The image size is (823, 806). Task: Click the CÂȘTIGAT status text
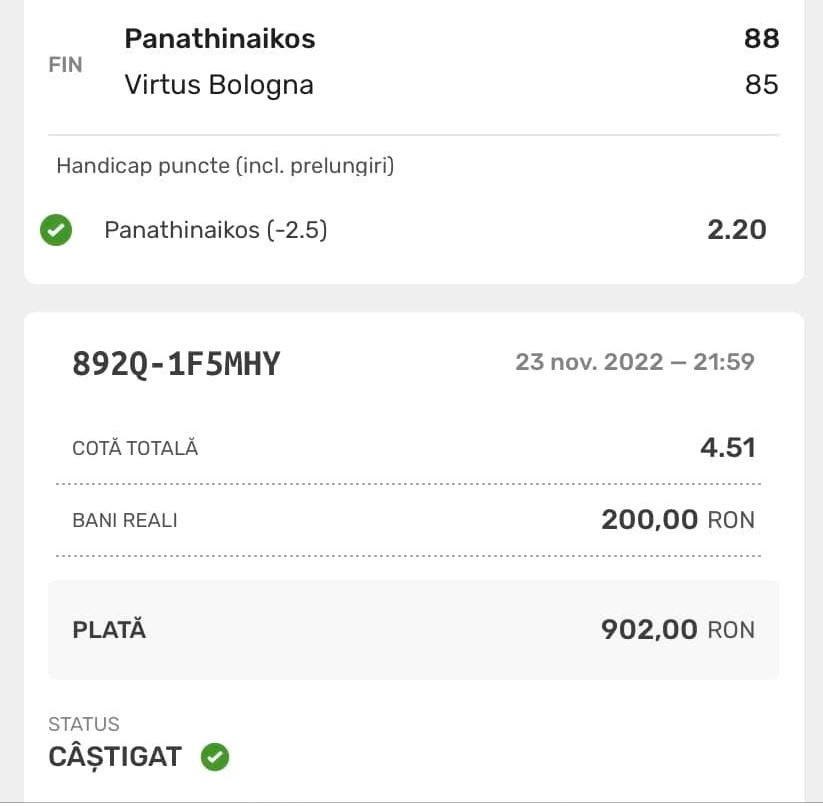click(115, 757)
